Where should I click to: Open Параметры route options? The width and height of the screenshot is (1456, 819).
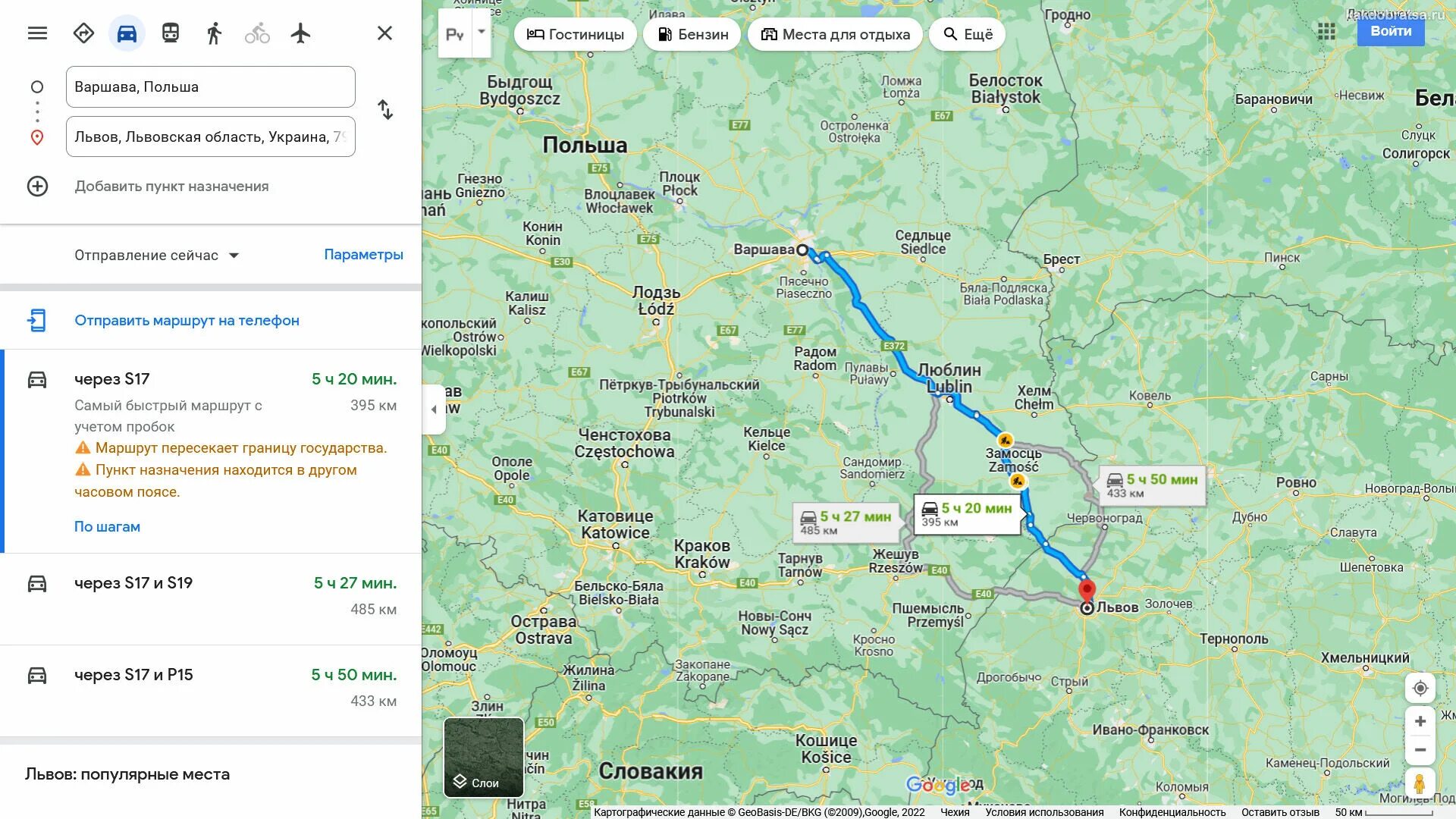tap(363, 255)
